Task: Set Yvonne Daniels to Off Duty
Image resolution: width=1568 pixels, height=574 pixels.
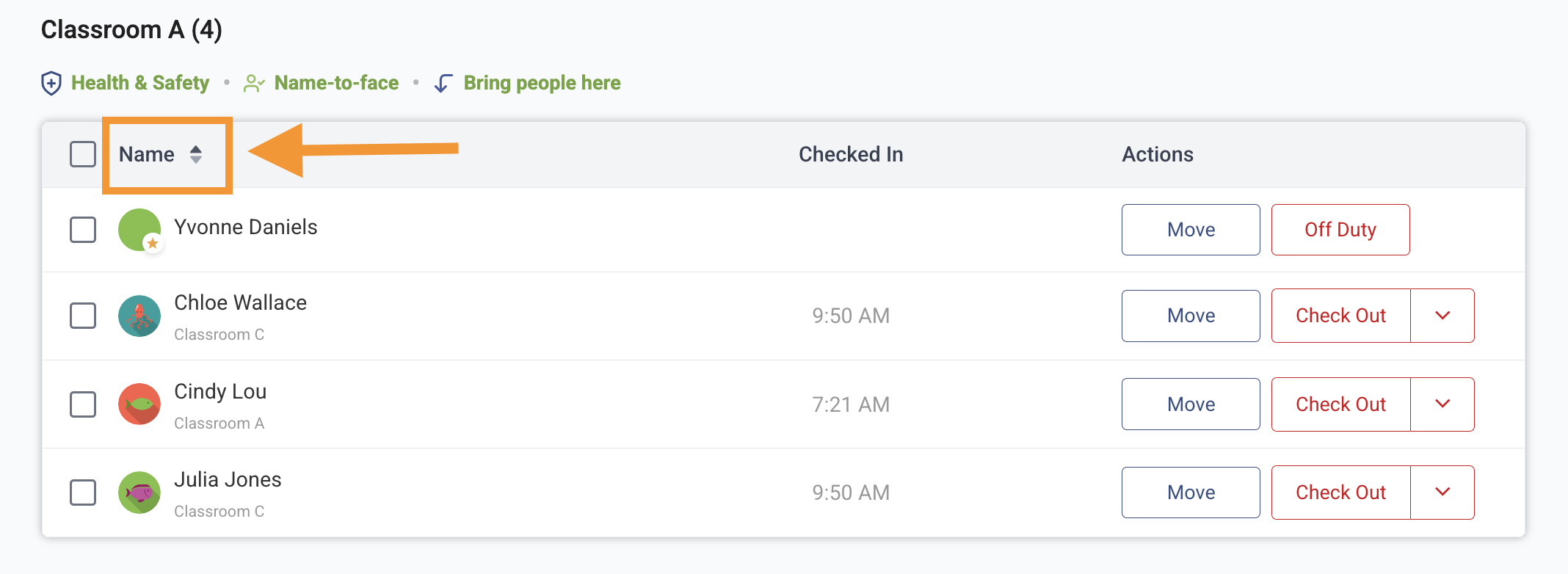Action: [1340, 229]
